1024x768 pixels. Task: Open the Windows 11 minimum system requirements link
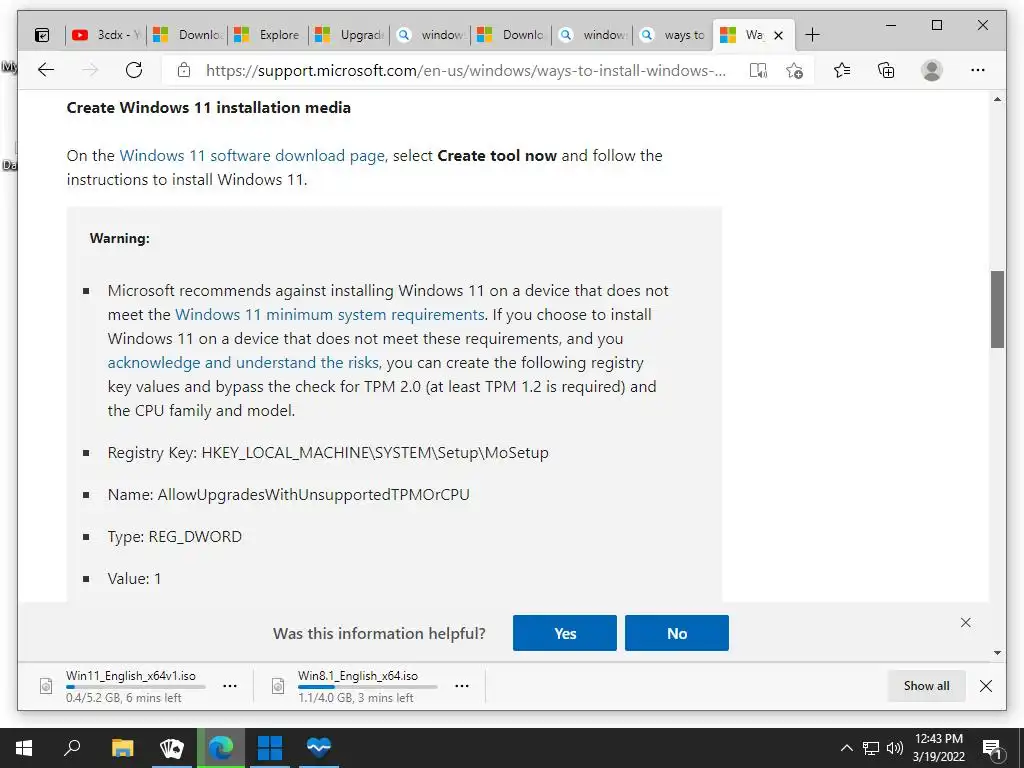[330, 314]
